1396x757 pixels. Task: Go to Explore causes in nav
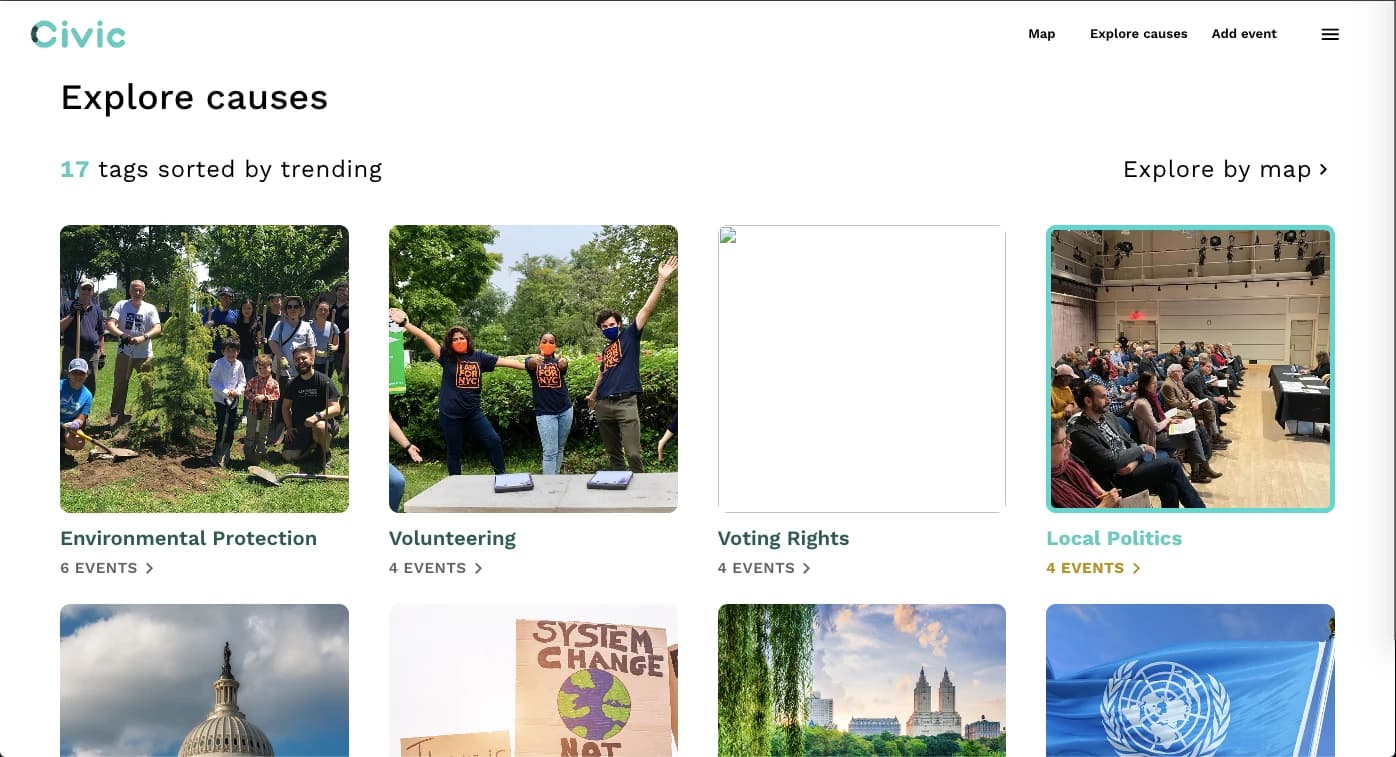[x=1138, y=34]
